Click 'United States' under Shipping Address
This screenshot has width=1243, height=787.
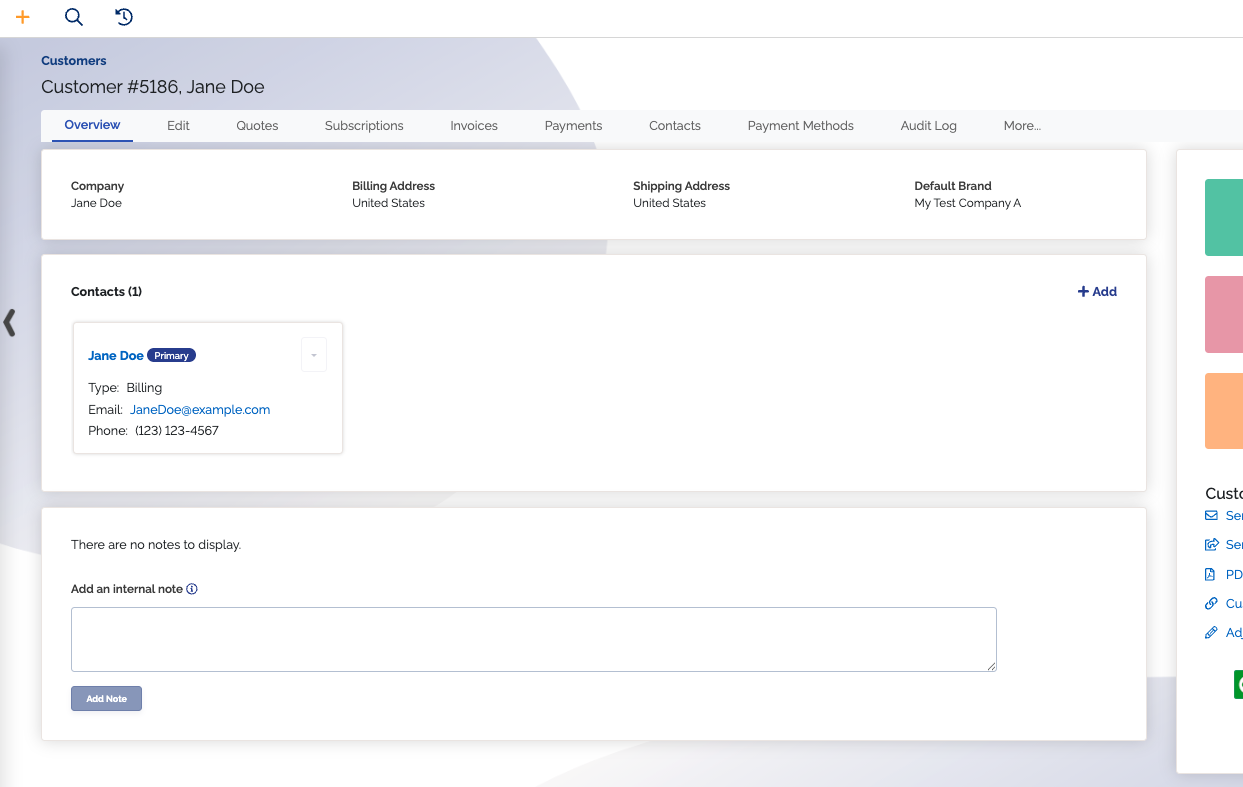(669, 203)
